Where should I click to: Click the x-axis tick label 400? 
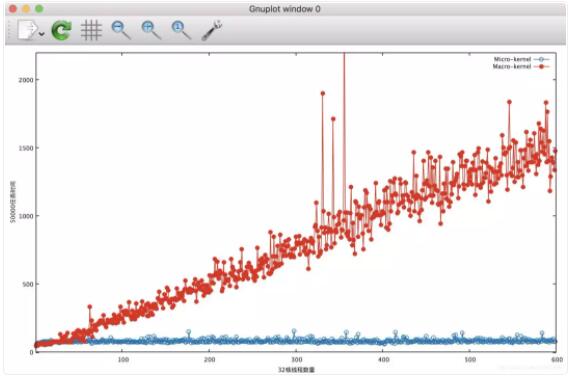(383, 360)
